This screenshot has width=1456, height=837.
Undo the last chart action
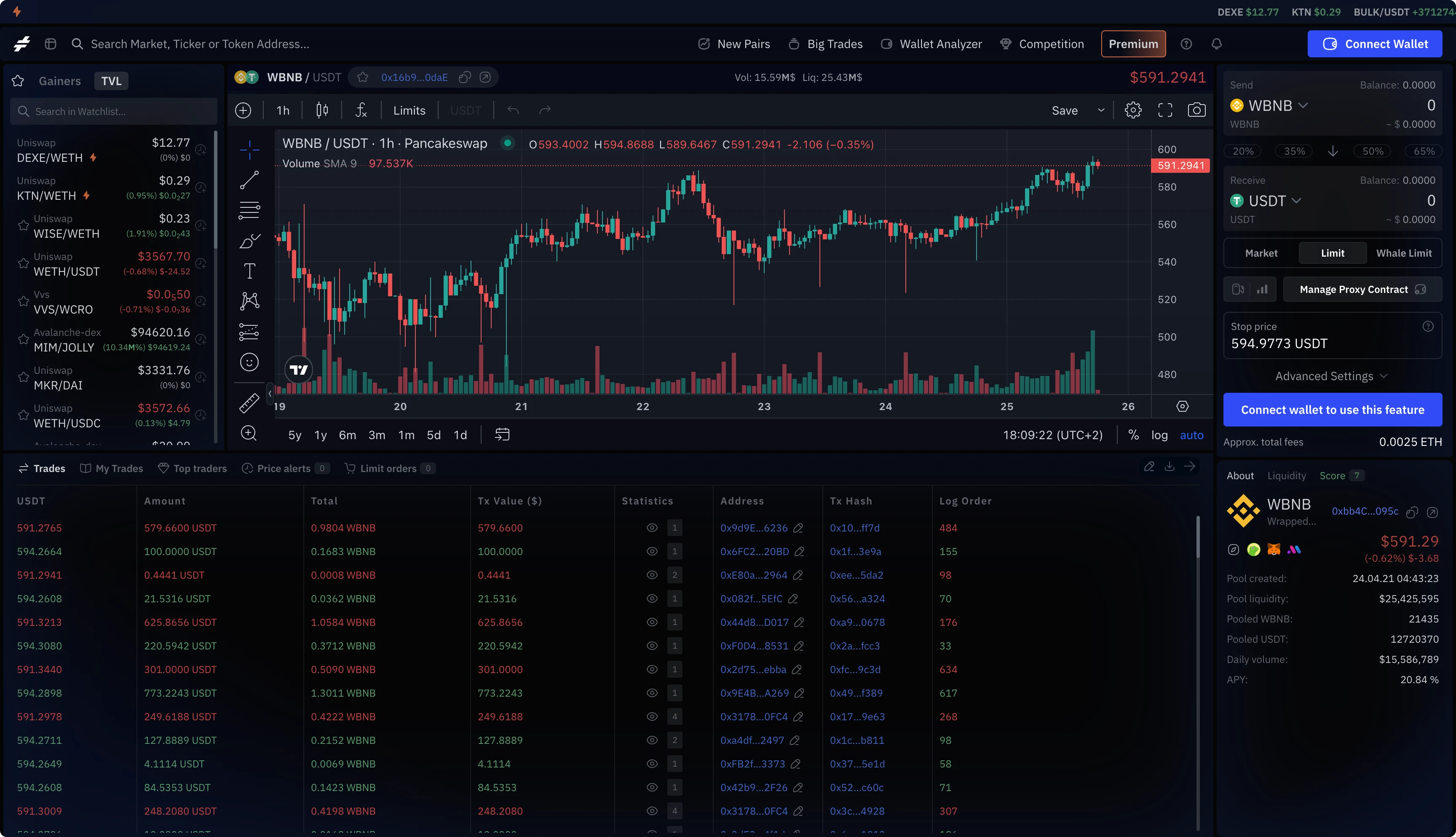coord(513,110)
